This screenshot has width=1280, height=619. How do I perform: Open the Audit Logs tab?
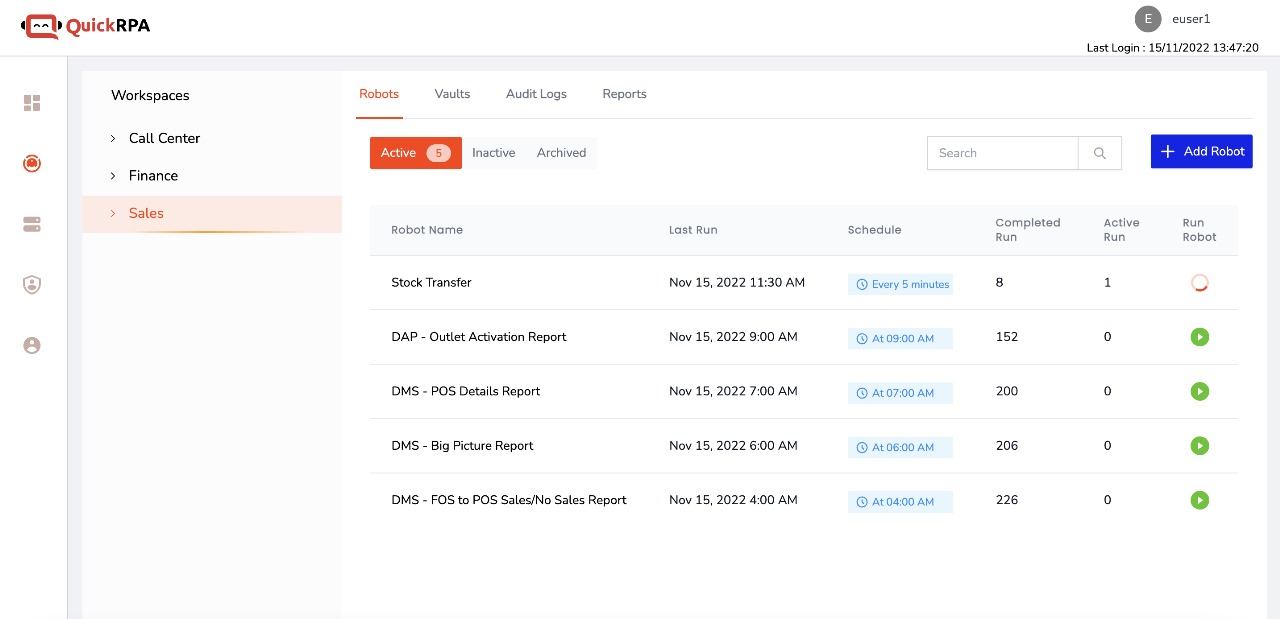click(536, 94)
